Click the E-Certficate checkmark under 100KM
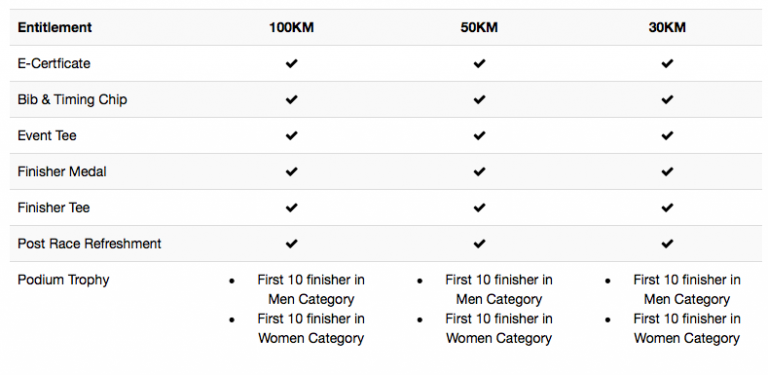This screenshot has height=375, width=768. (x=291, y=64)
